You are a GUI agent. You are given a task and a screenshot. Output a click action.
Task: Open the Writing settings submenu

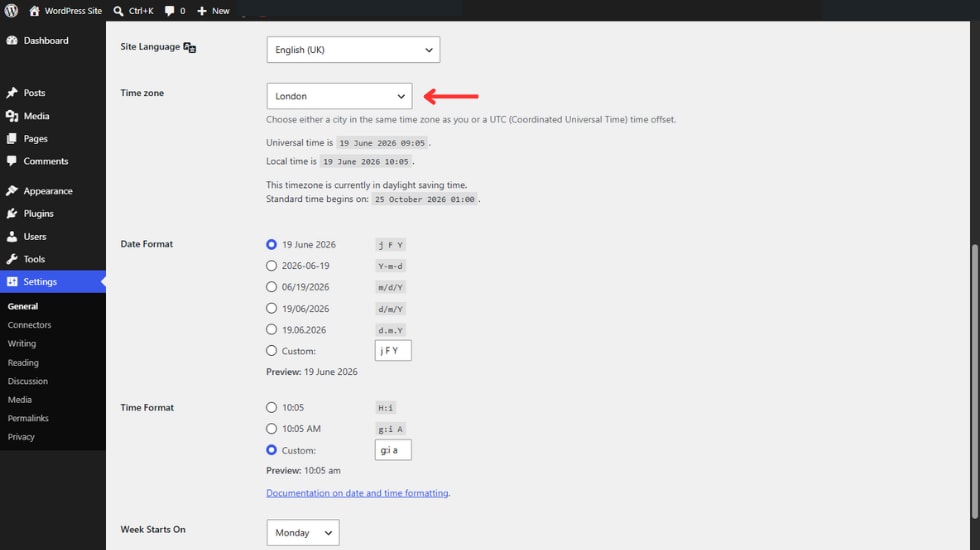pyautogui.click(x=22, y=344)
